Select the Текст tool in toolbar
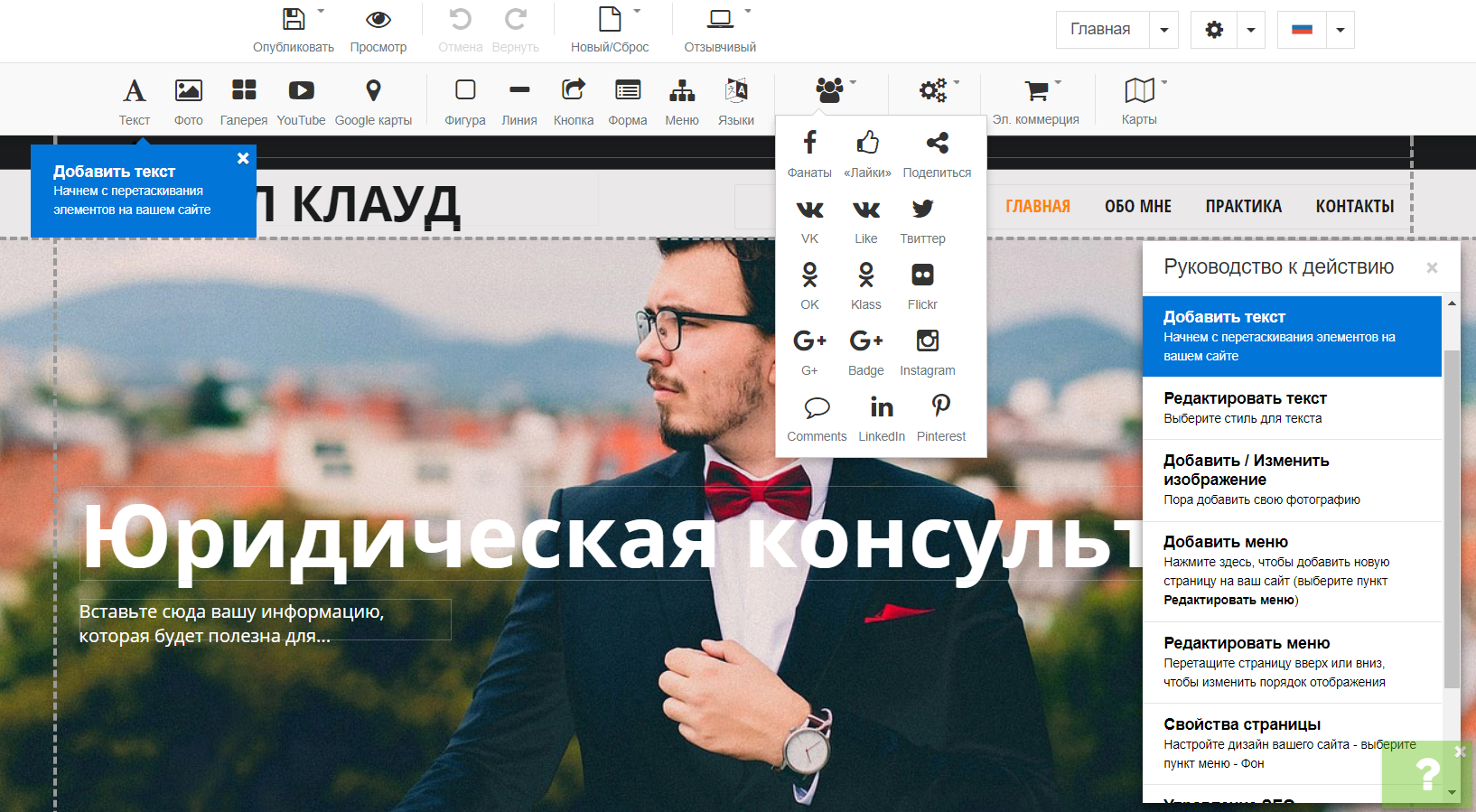 point(134,101)
